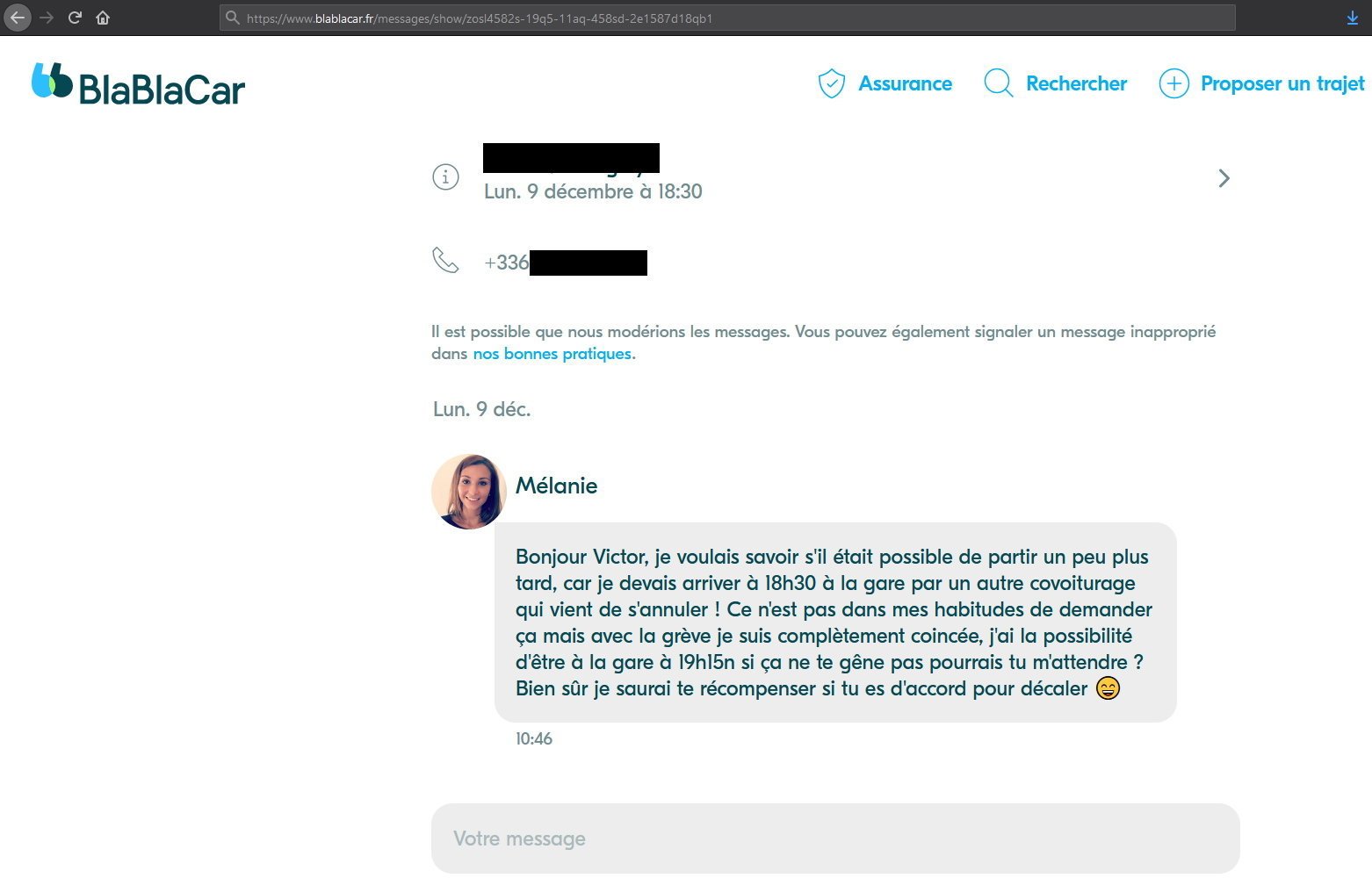Follow the nos bonnes pratiques link
The image size is (1372, 878).
(x=552, y=354)
